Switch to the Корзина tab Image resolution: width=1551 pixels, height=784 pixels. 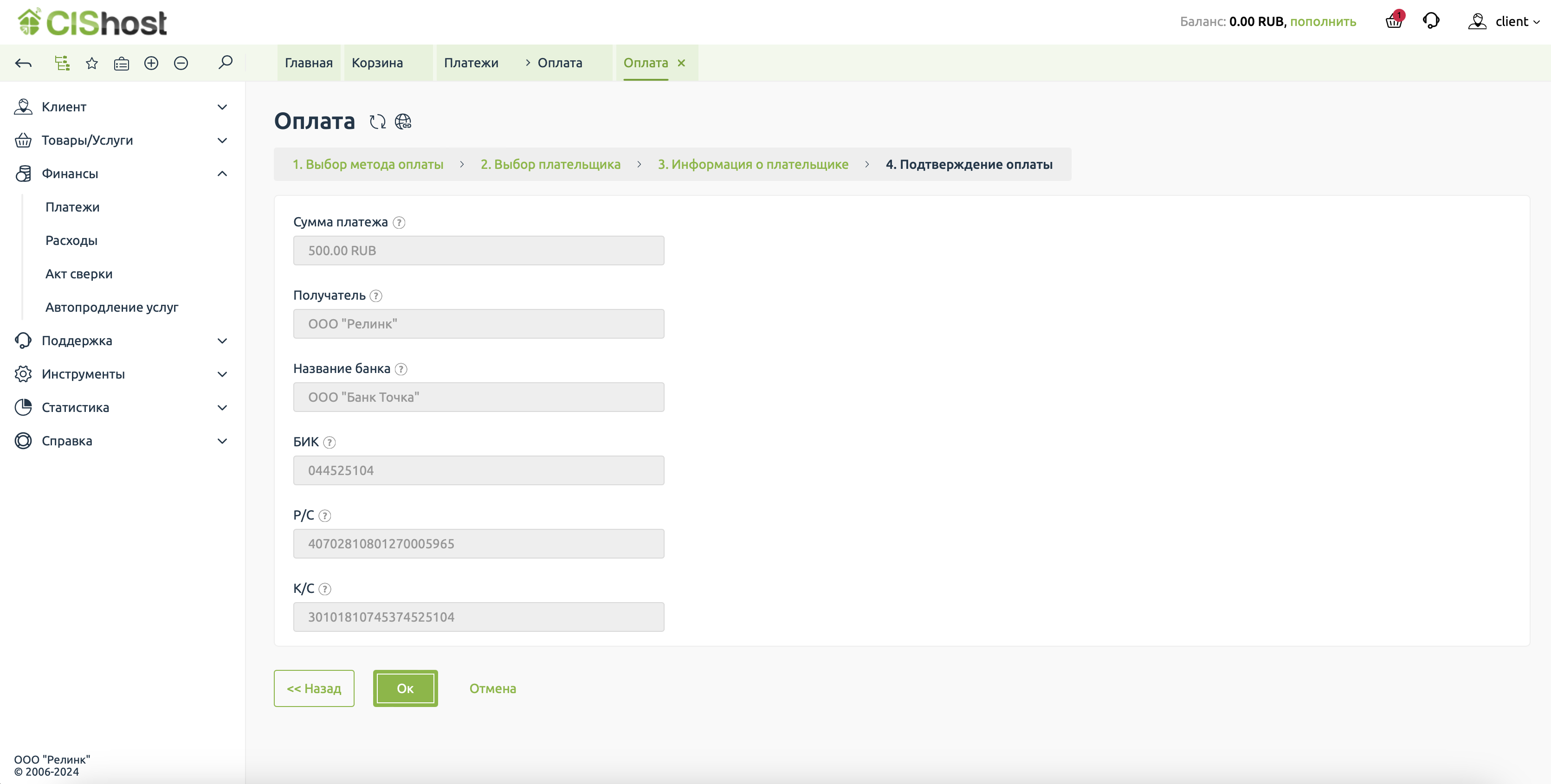(377, 63)
